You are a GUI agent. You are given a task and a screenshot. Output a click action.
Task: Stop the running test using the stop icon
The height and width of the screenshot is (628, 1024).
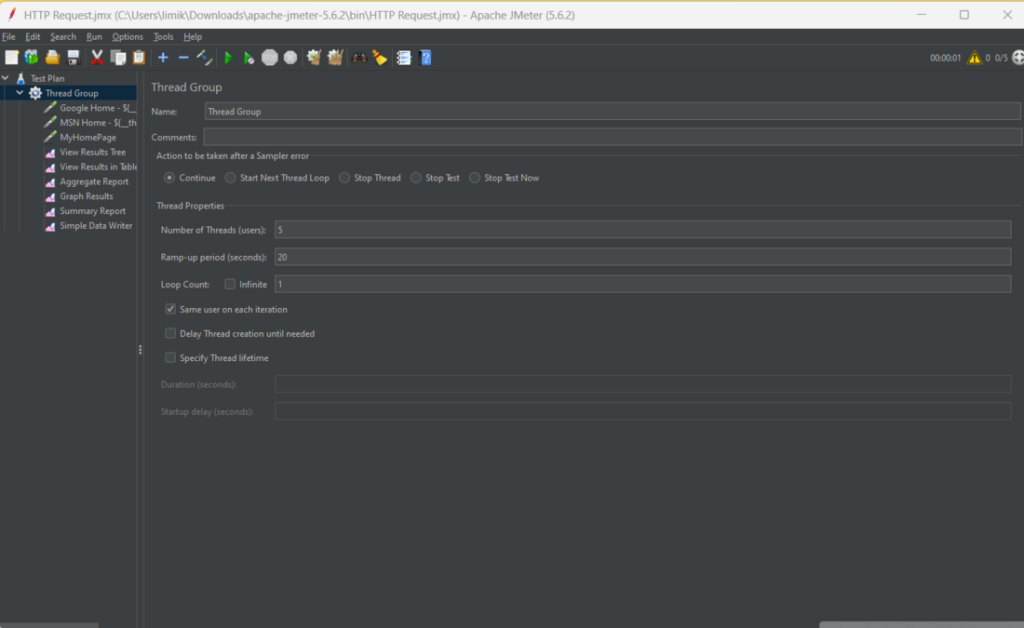click(269, 57)
